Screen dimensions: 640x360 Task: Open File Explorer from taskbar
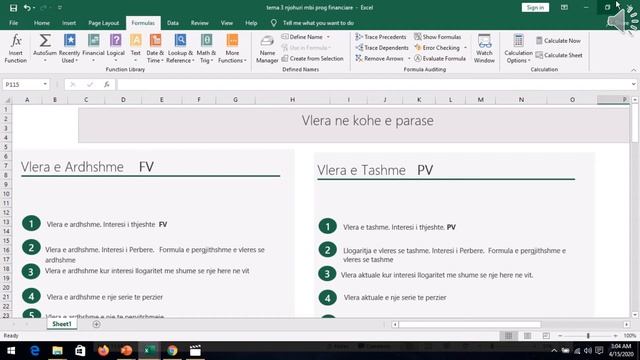[57, 351]
